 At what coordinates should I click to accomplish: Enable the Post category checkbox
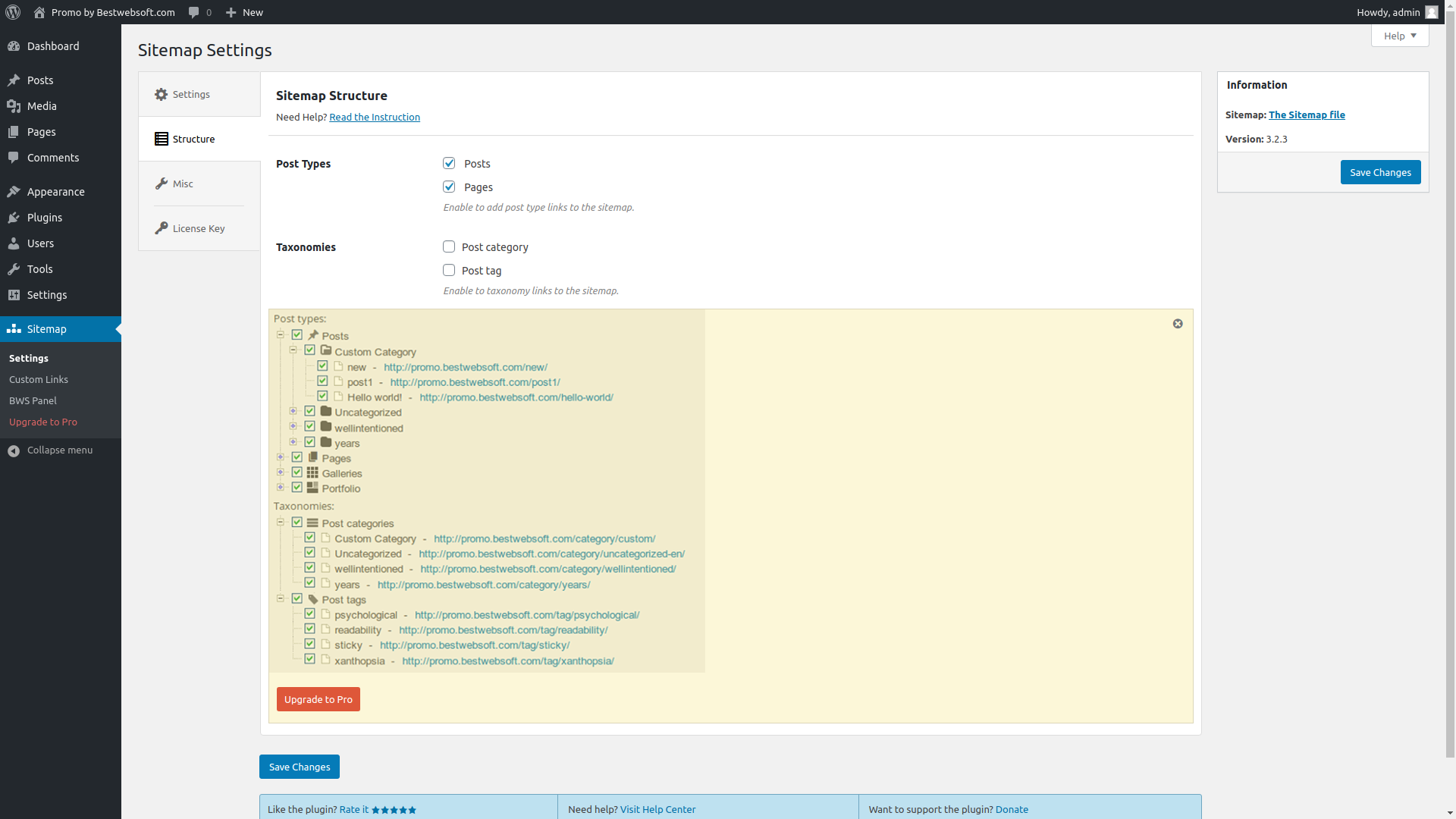coord(449,246)
